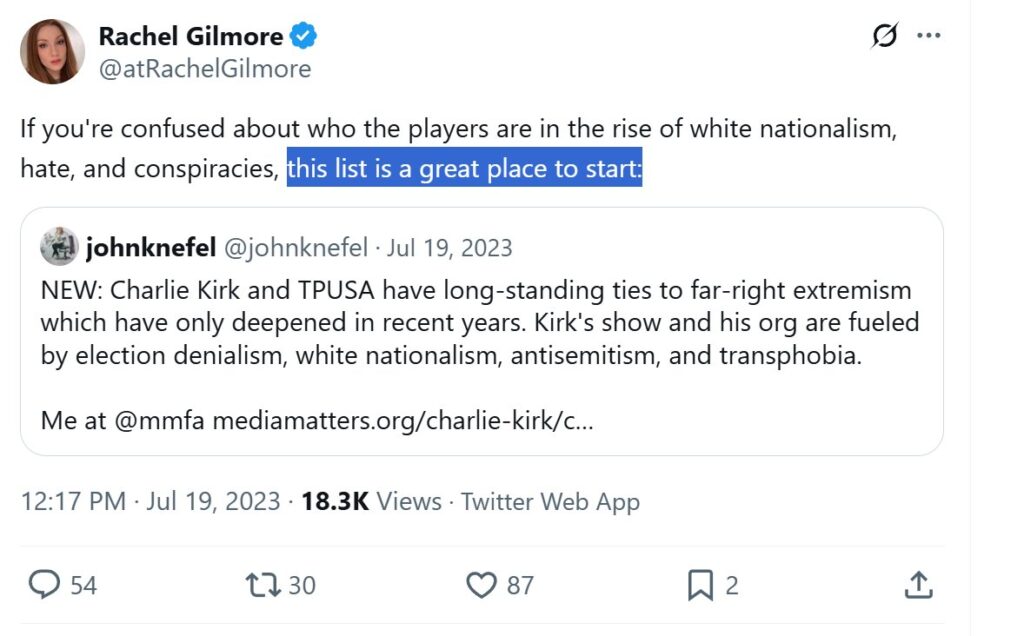Click the repost arrows icon

click(261, 585)
